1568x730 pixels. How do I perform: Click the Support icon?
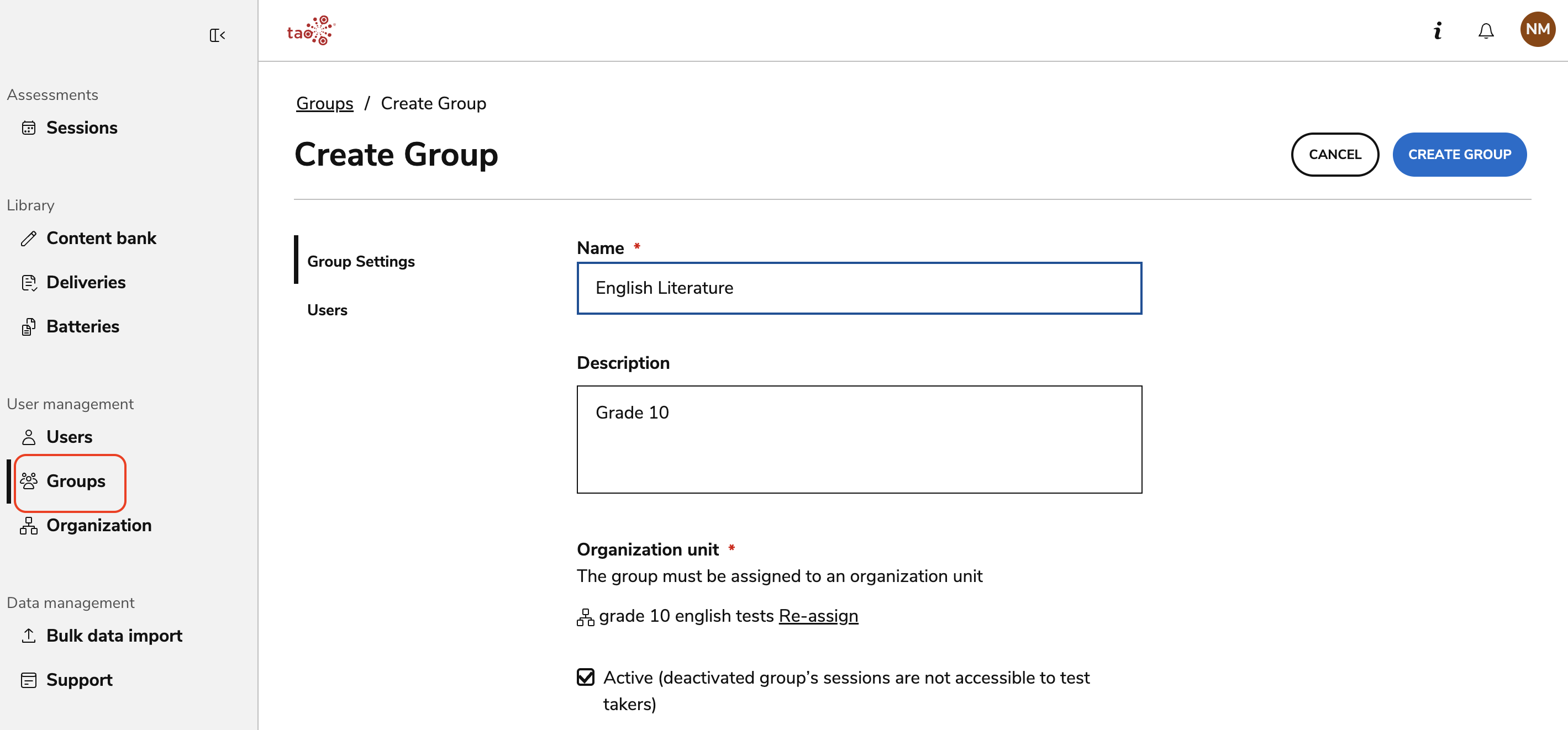(x=29, y=680)
